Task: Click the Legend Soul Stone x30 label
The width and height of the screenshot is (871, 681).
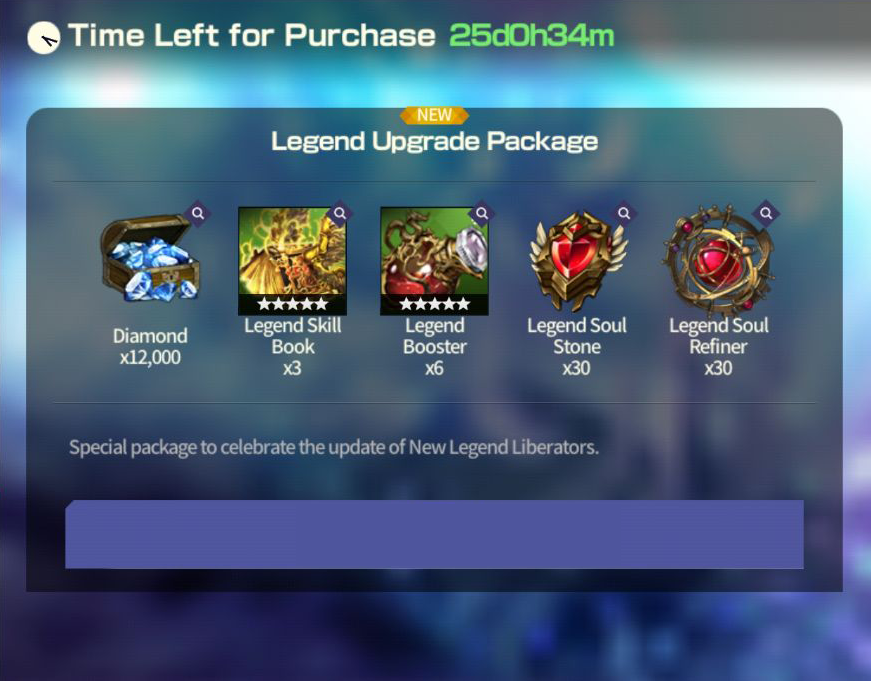Action: pyautogui.click(x=577, y=347)
